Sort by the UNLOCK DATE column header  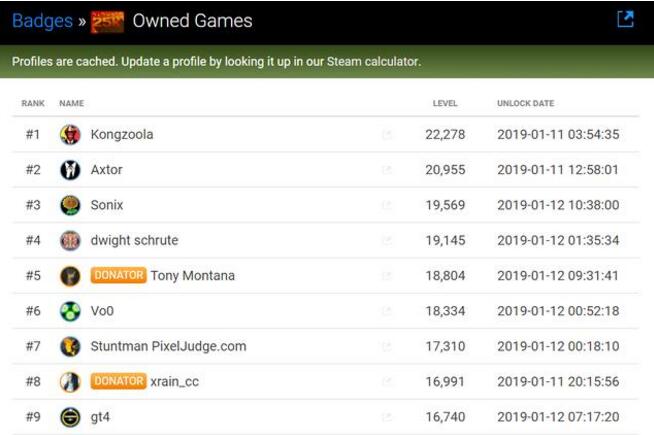click(x=525, y=103)
